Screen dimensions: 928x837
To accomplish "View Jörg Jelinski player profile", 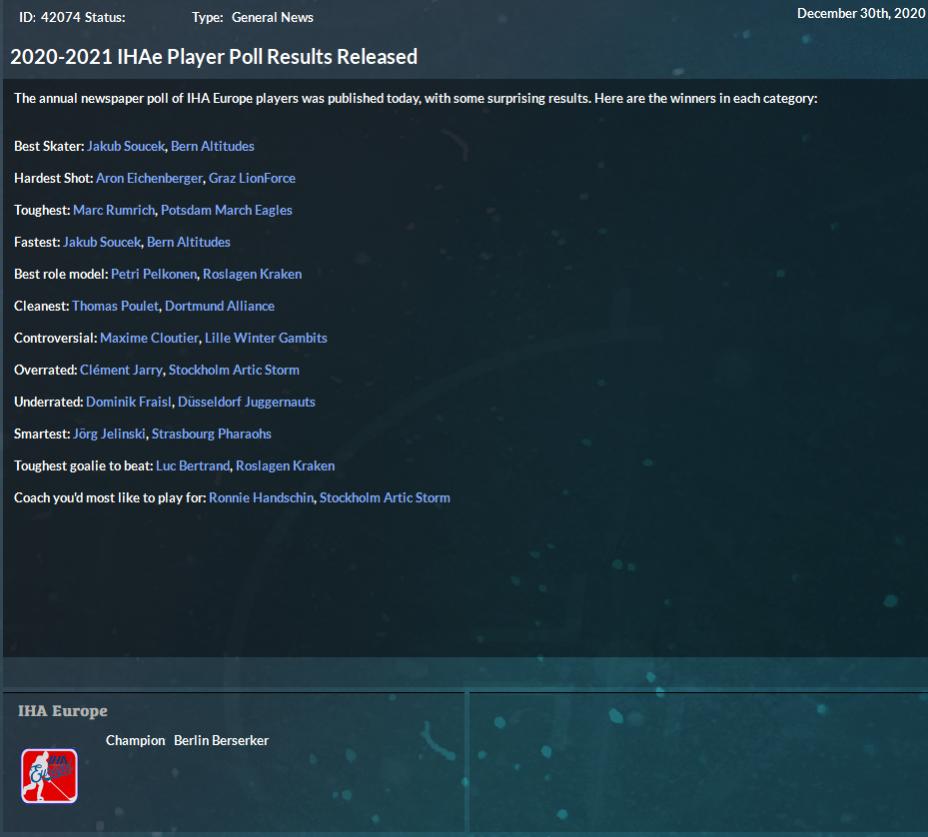I will [109, 434].
